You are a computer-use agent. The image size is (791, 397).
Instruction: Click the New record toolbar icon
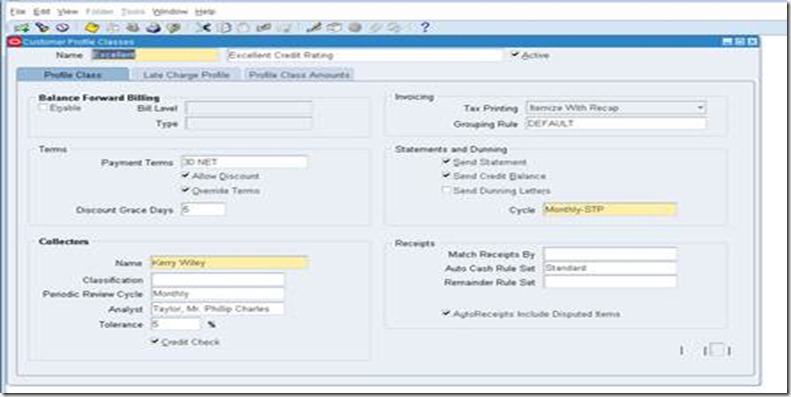(x=22, y=28)
